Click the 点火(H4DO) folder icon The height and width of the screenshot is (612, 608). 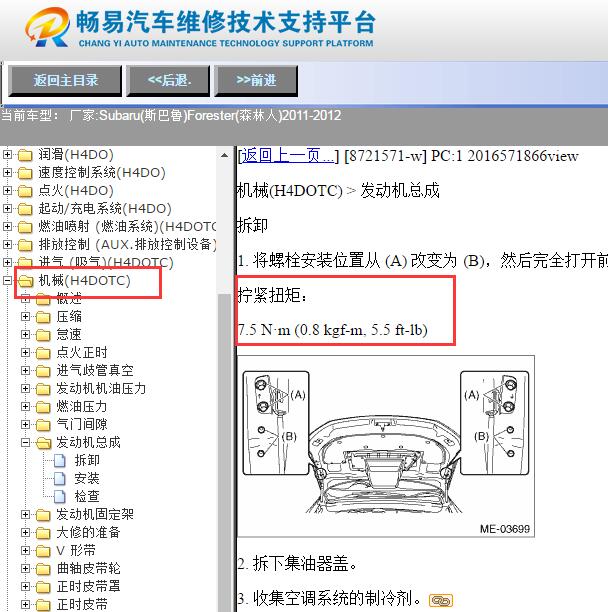[x=25, y=191]
